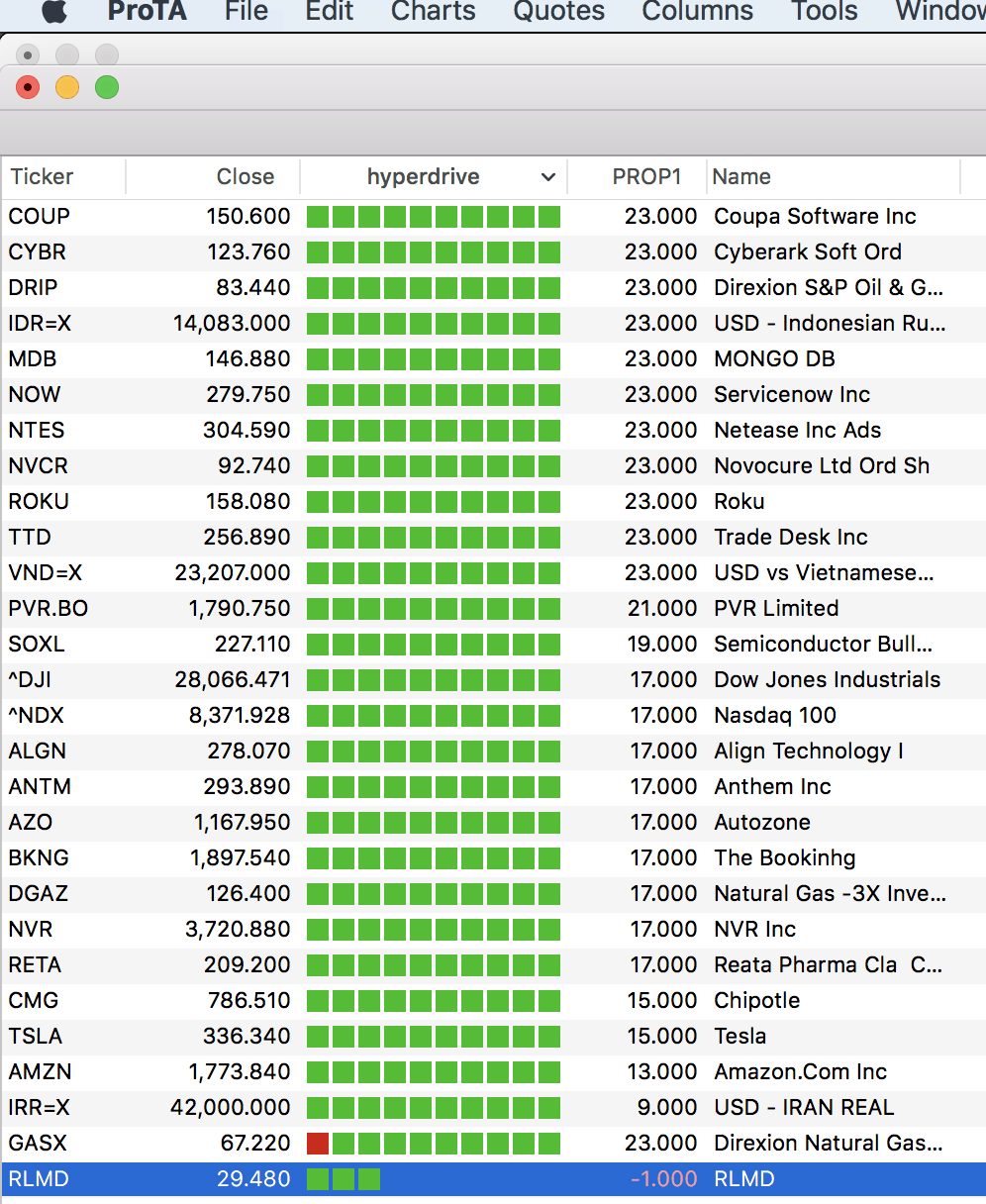Sort by the Name column header
Image resolution: width=986 pixels, height=1204 pixels.
(834, 177)
